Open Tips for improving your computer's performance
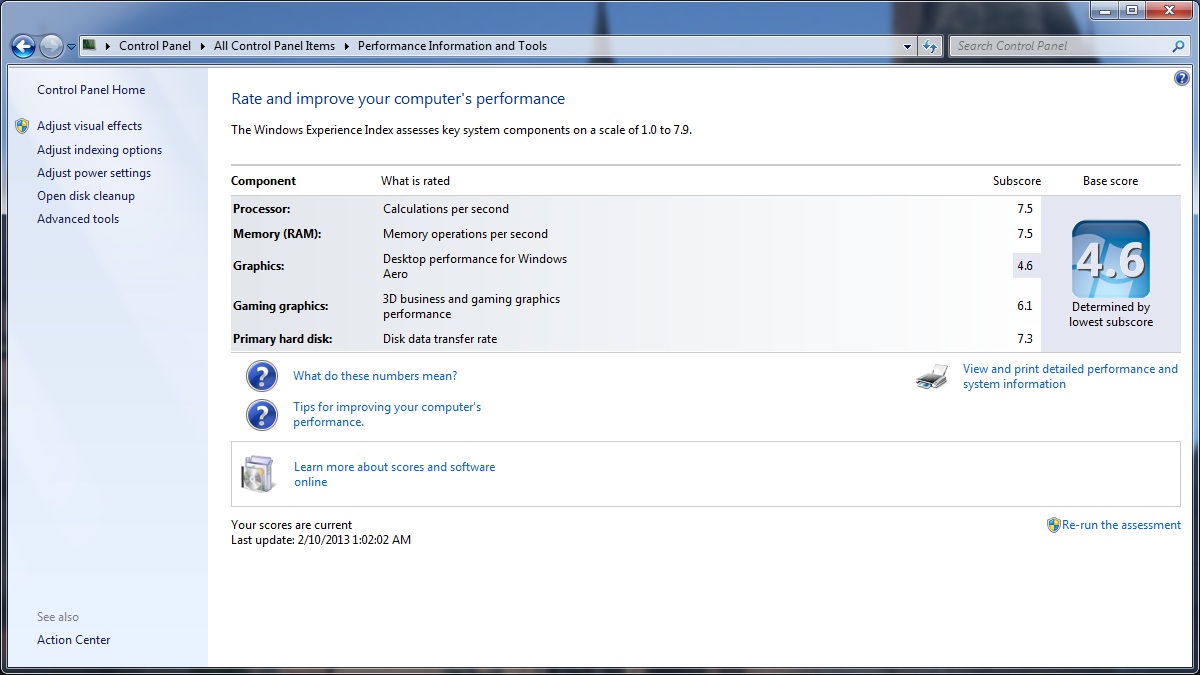Screen dimensions: 1200x675 tap(387, 414)
